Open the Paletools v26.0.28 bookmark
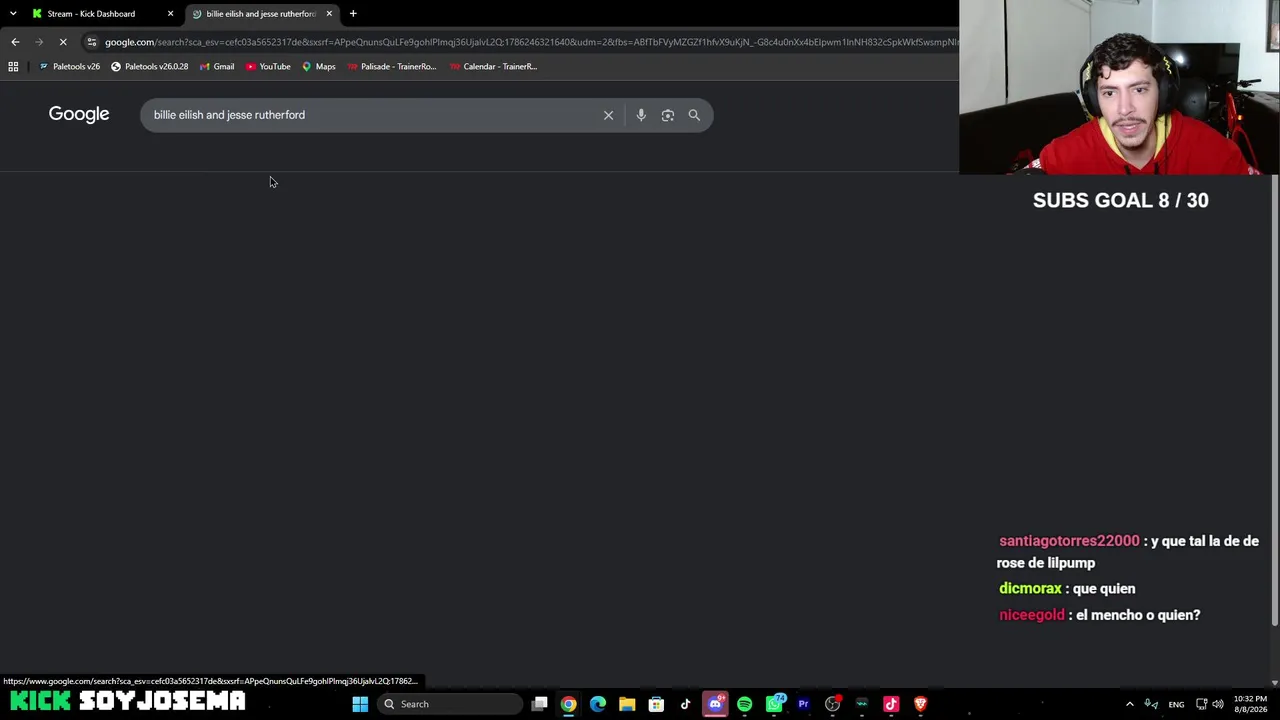This screenshot has height=720, width=1280. pos(149,67)
